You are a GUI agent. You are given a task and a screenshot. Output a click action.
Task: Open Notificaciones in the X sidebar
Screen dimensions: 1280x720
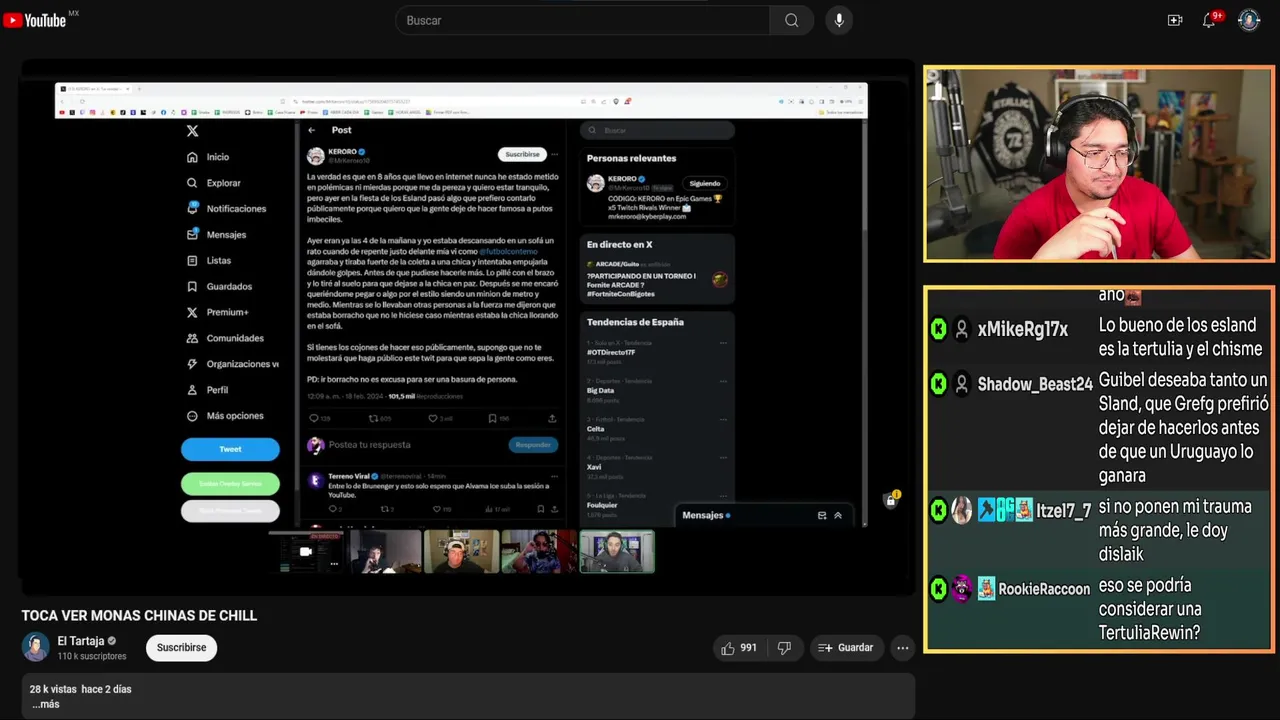click(x=226, y=209)
